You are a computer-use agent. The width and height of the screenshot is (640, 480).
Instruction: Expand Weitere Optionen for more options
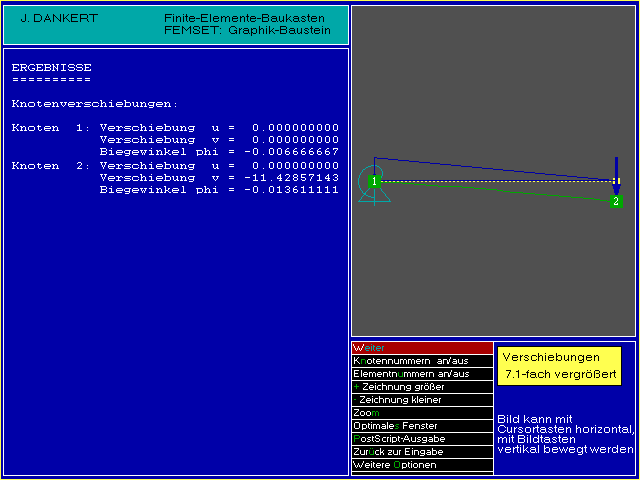tap(422, 464)
